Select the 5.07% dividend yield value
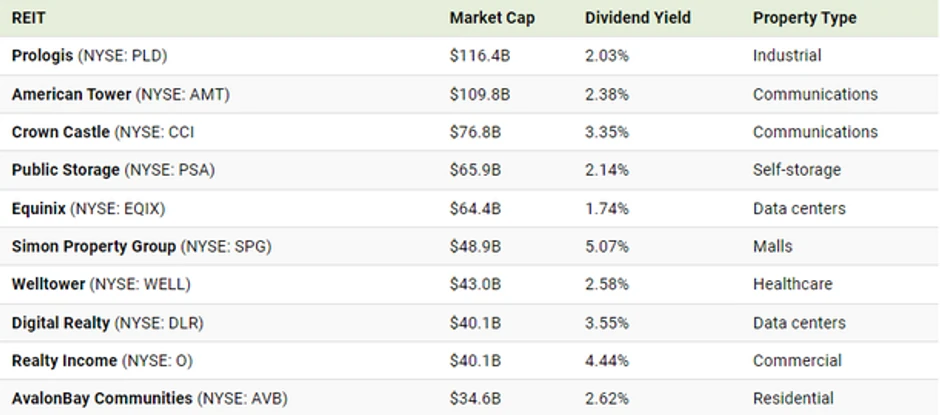 click(x=607, y=246)
